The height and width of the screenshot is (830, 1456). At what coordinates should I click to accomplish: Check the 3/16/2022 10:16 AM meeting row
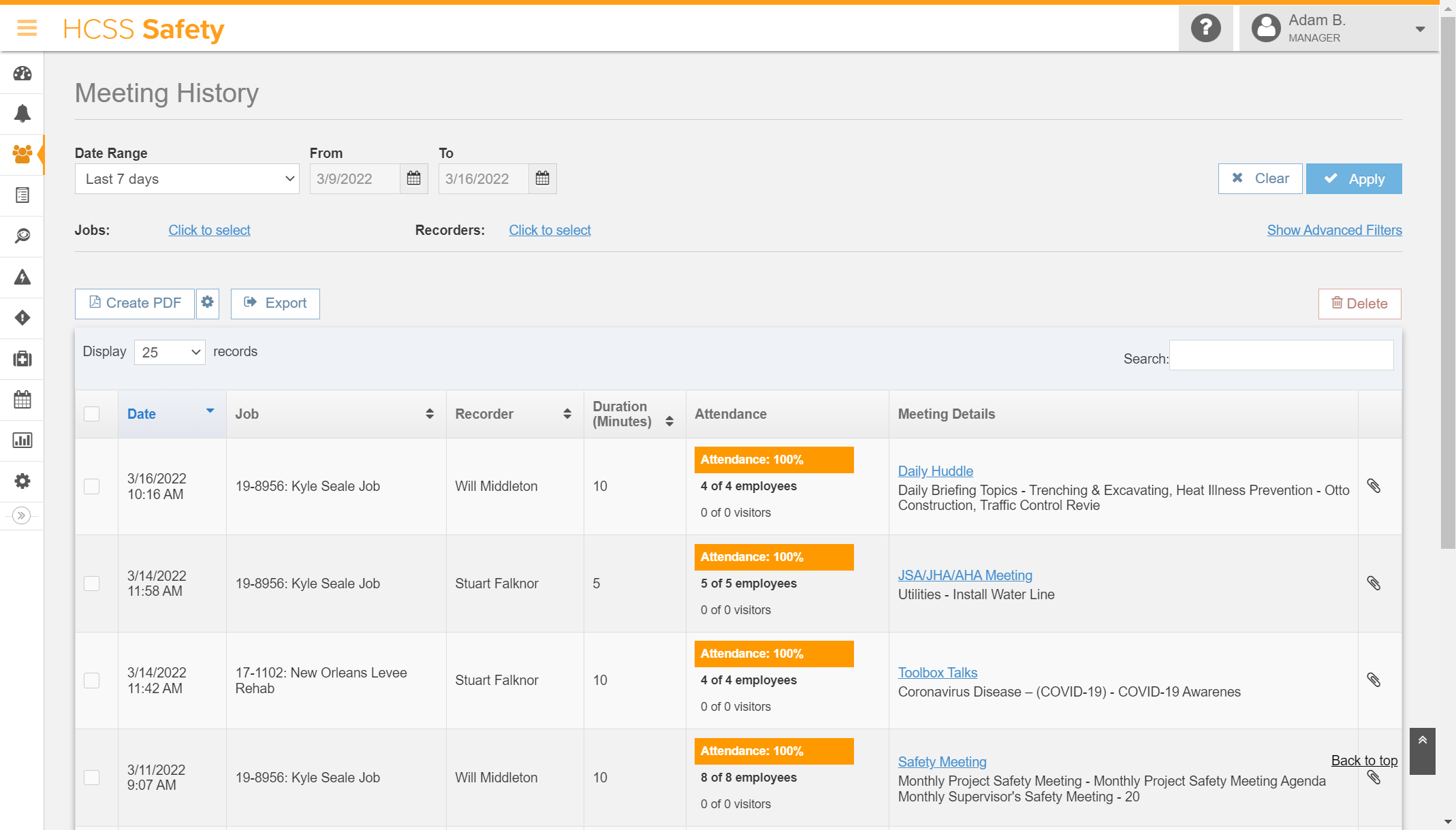click(x=92, y=487)
